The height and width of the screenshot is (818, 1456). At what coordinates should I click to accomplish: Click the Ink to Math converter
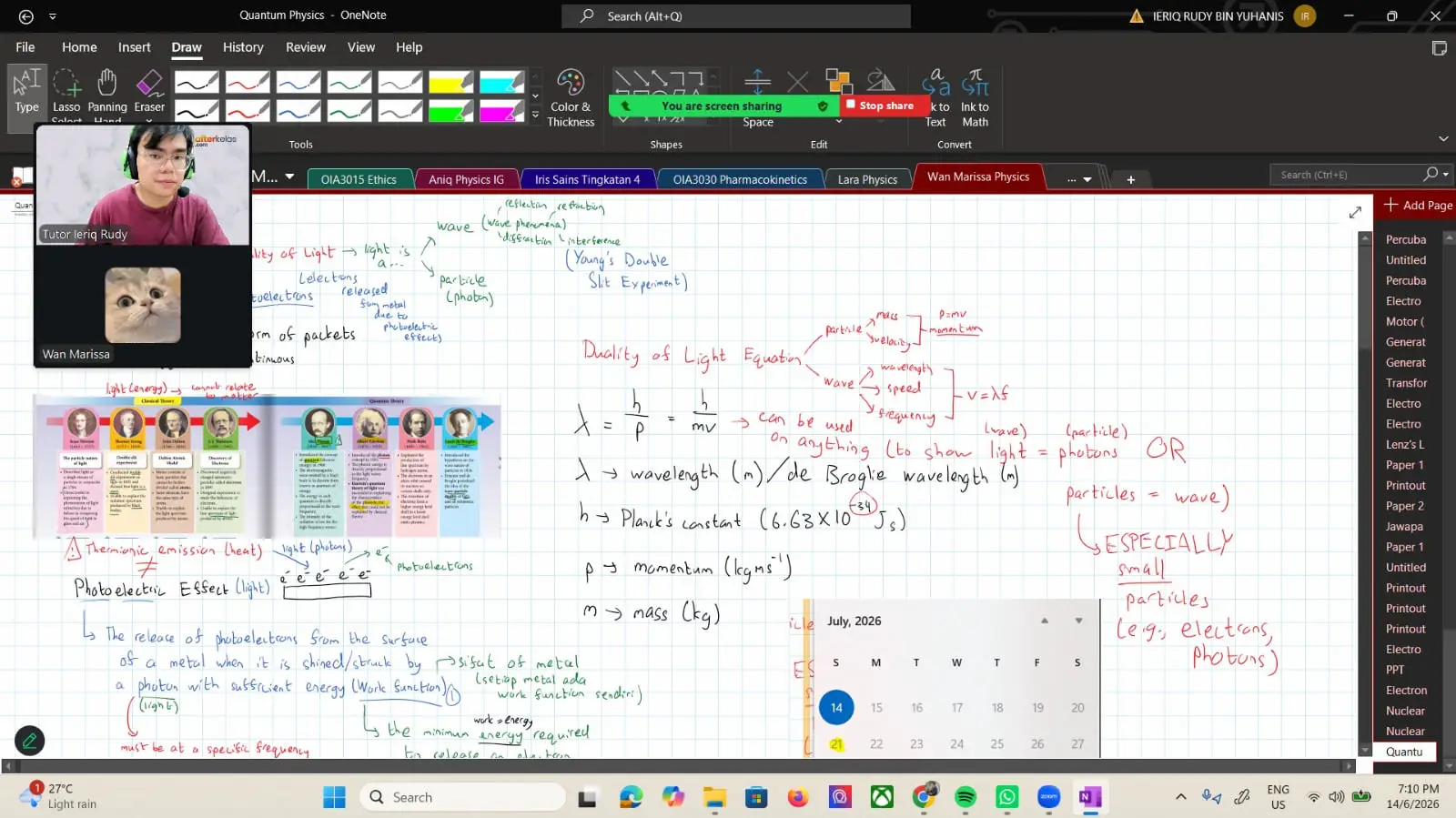coord(975,97)
